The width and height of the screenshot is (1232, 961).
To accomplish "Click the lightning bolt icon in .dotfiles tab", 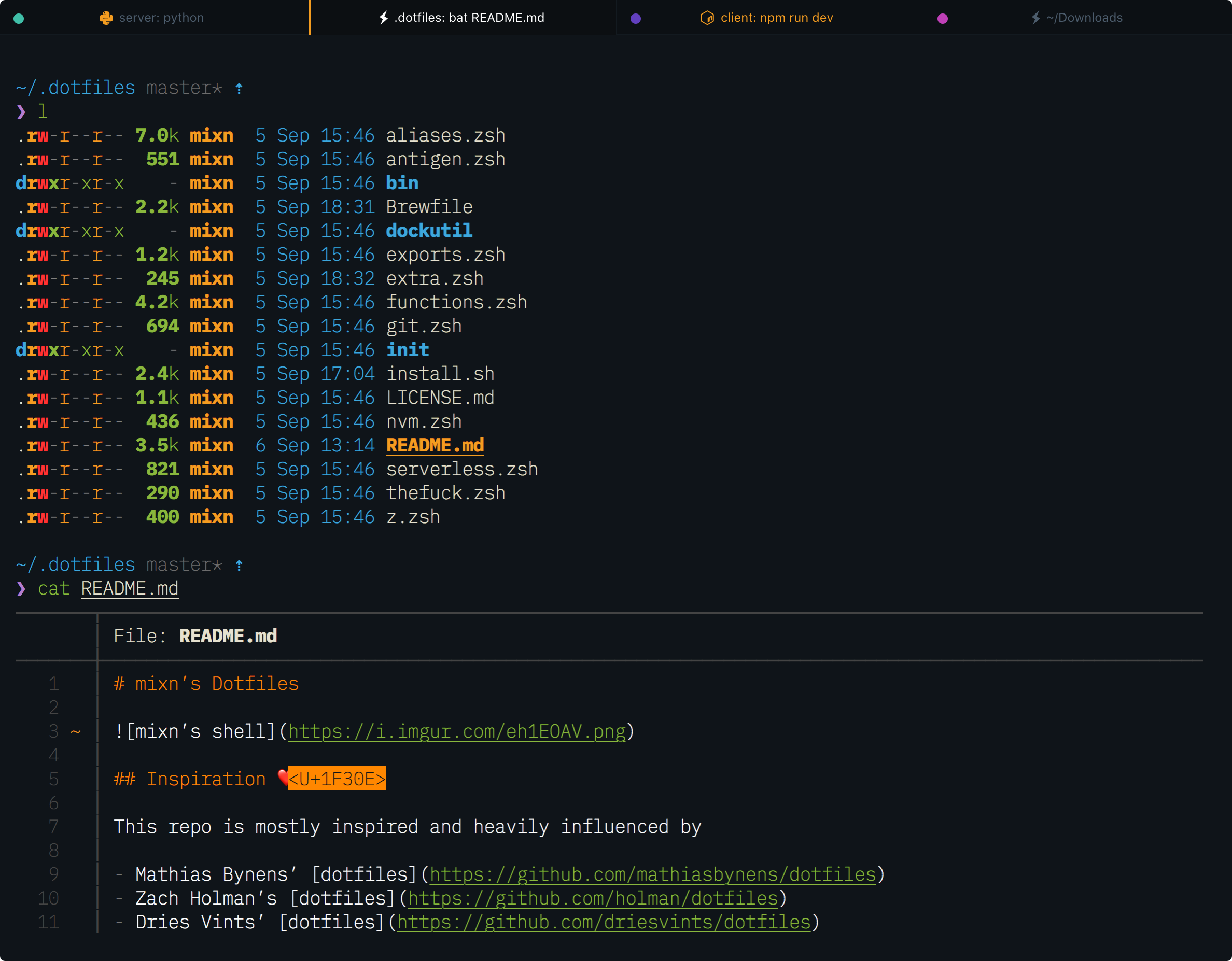I will click(384, 18).
